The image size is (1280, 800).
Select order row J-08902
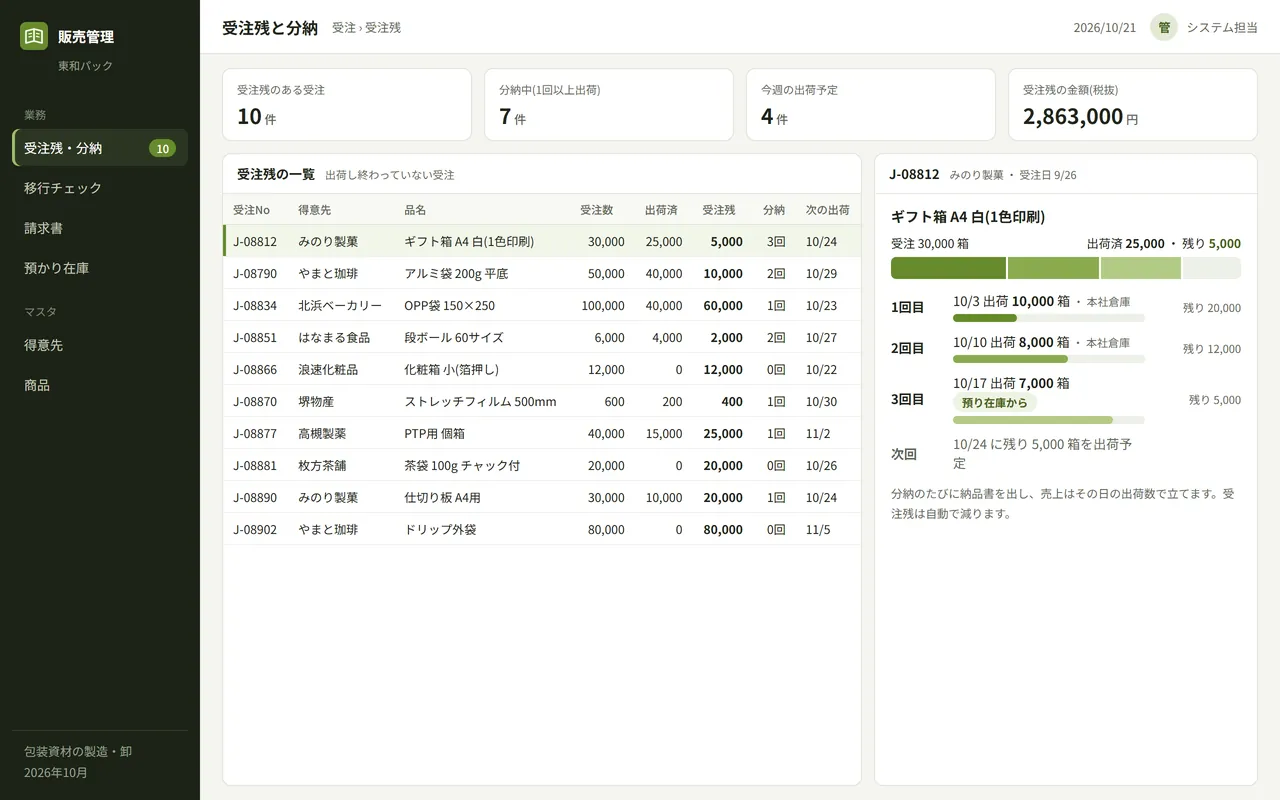click(541, 529)
